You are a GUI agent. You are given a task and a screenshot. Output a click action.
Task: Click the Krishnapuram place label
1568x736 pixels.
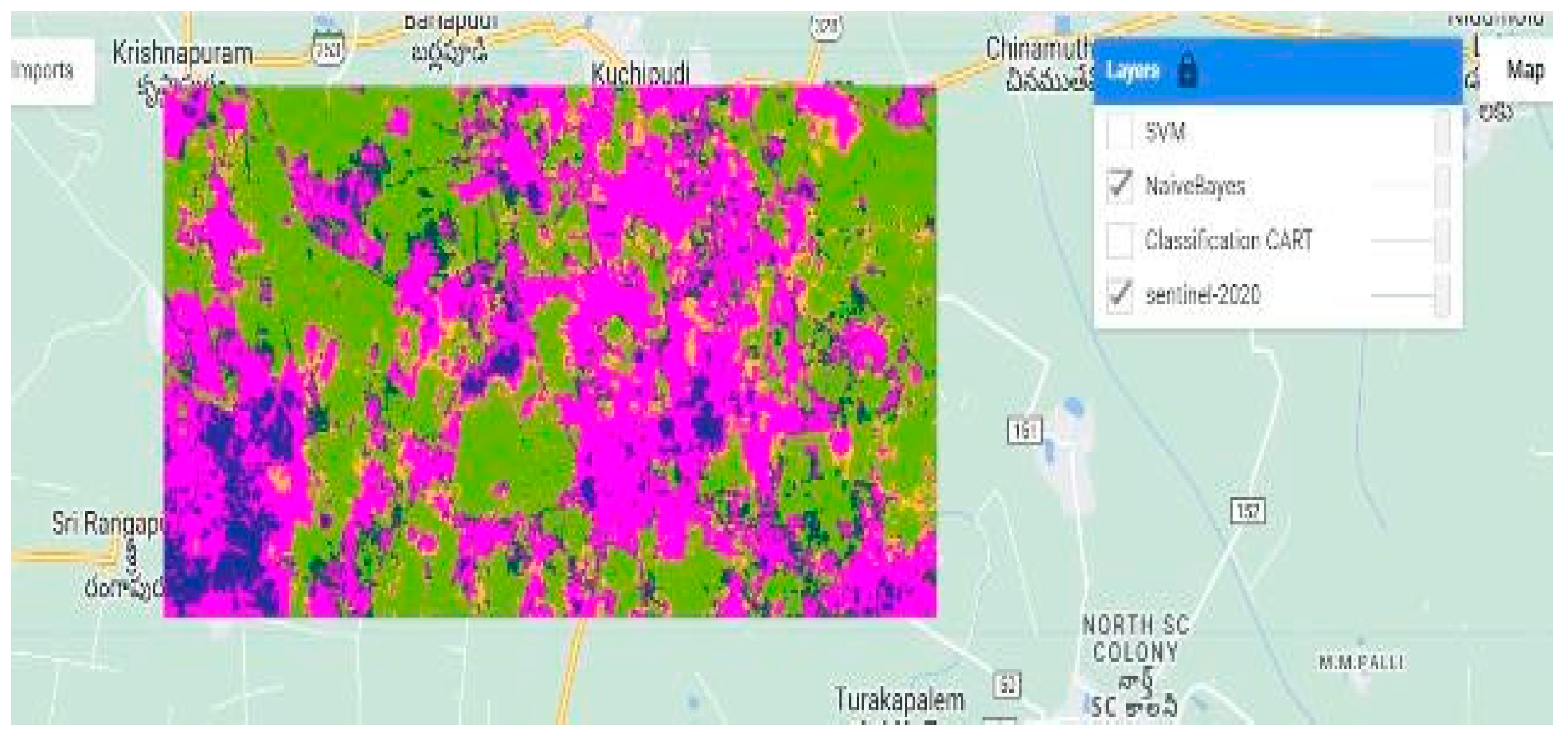182,54
